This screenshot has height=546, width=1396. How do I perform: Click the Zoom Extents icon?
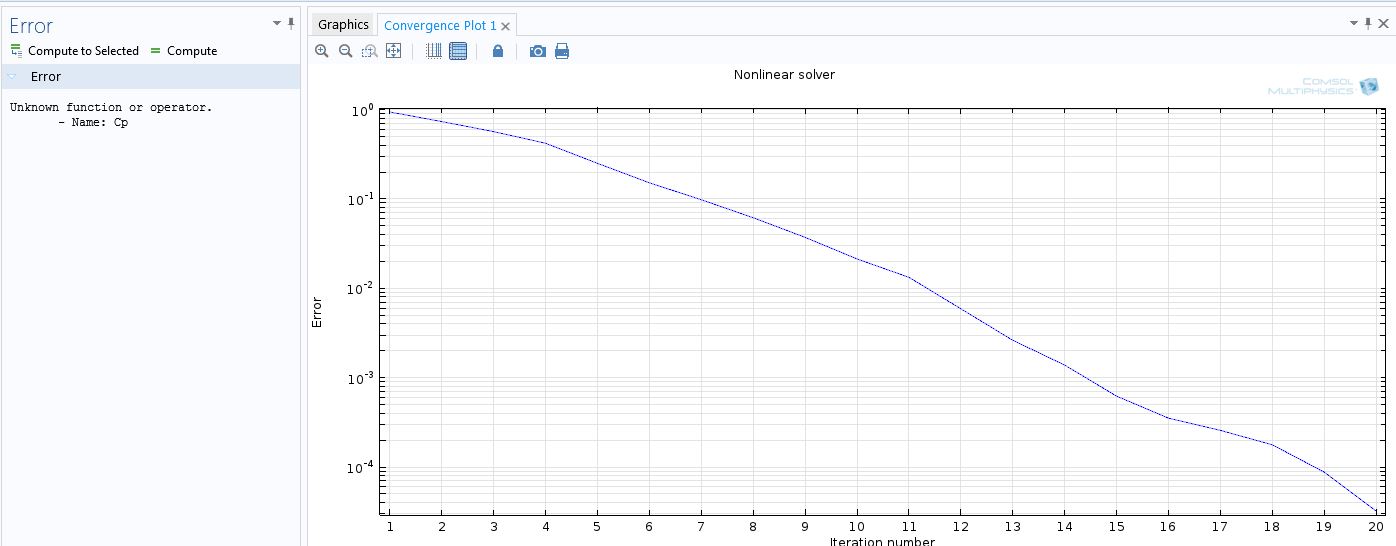coord(393,51)
